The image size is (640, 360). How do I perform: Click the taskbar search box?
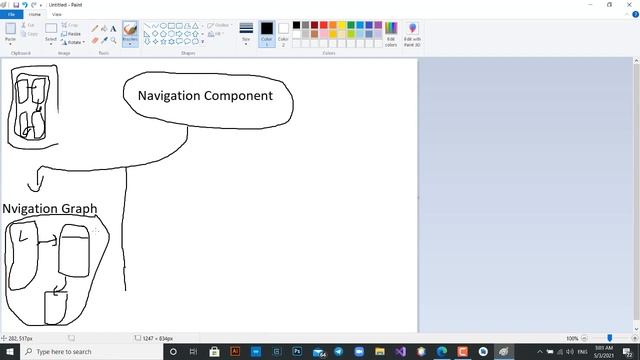pyautogui.click(x=91, y=351)
